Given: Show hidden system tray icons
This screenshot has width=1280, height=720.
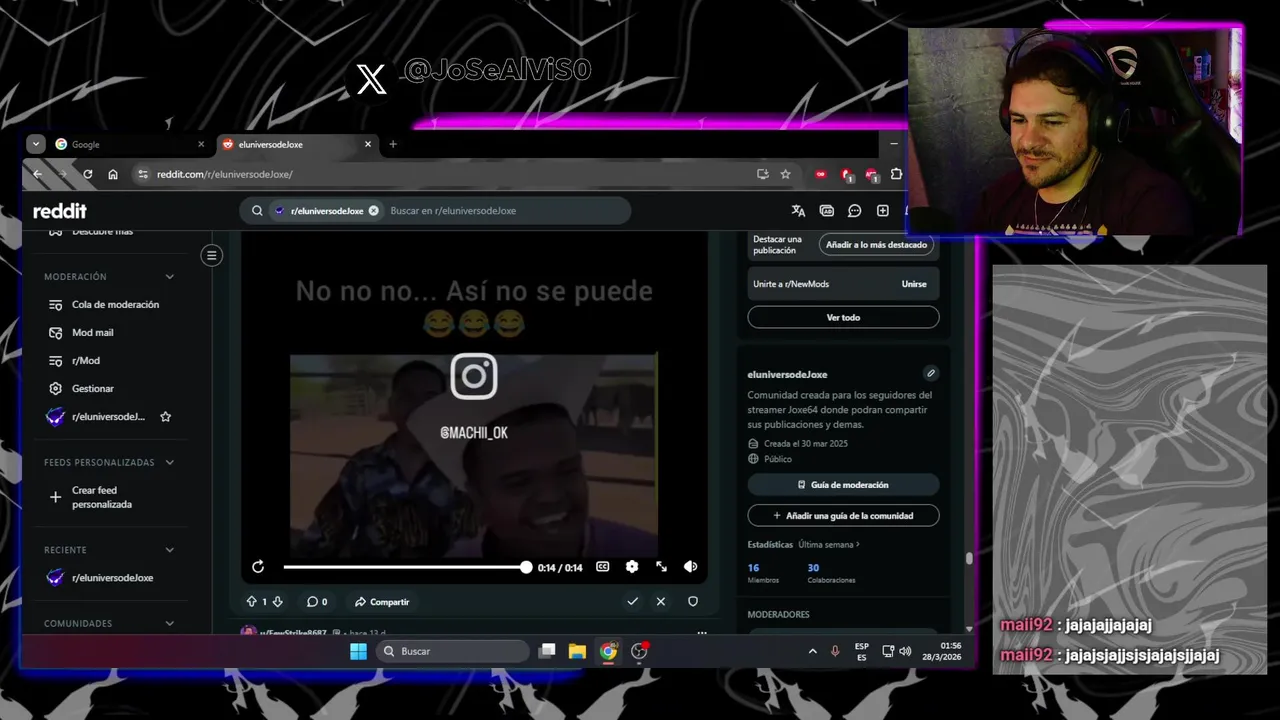Looking at the screenshot, I should (x=812, y=651).
